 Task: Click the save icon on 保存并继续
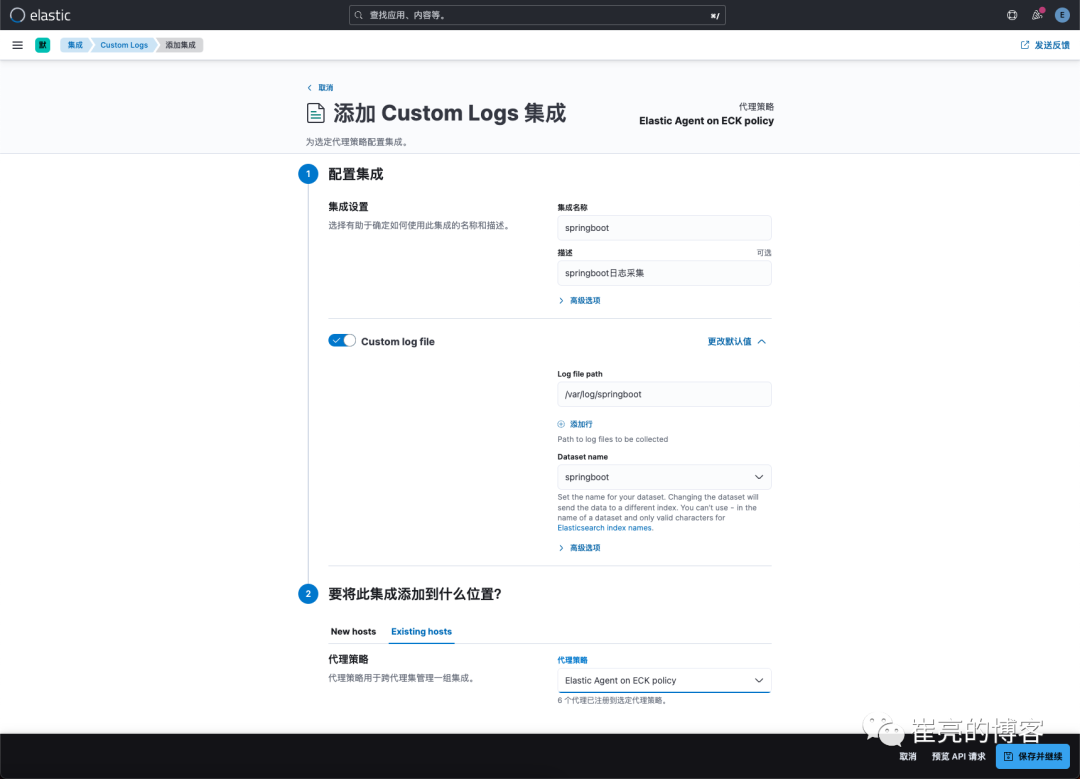(x=1008, y=756)
